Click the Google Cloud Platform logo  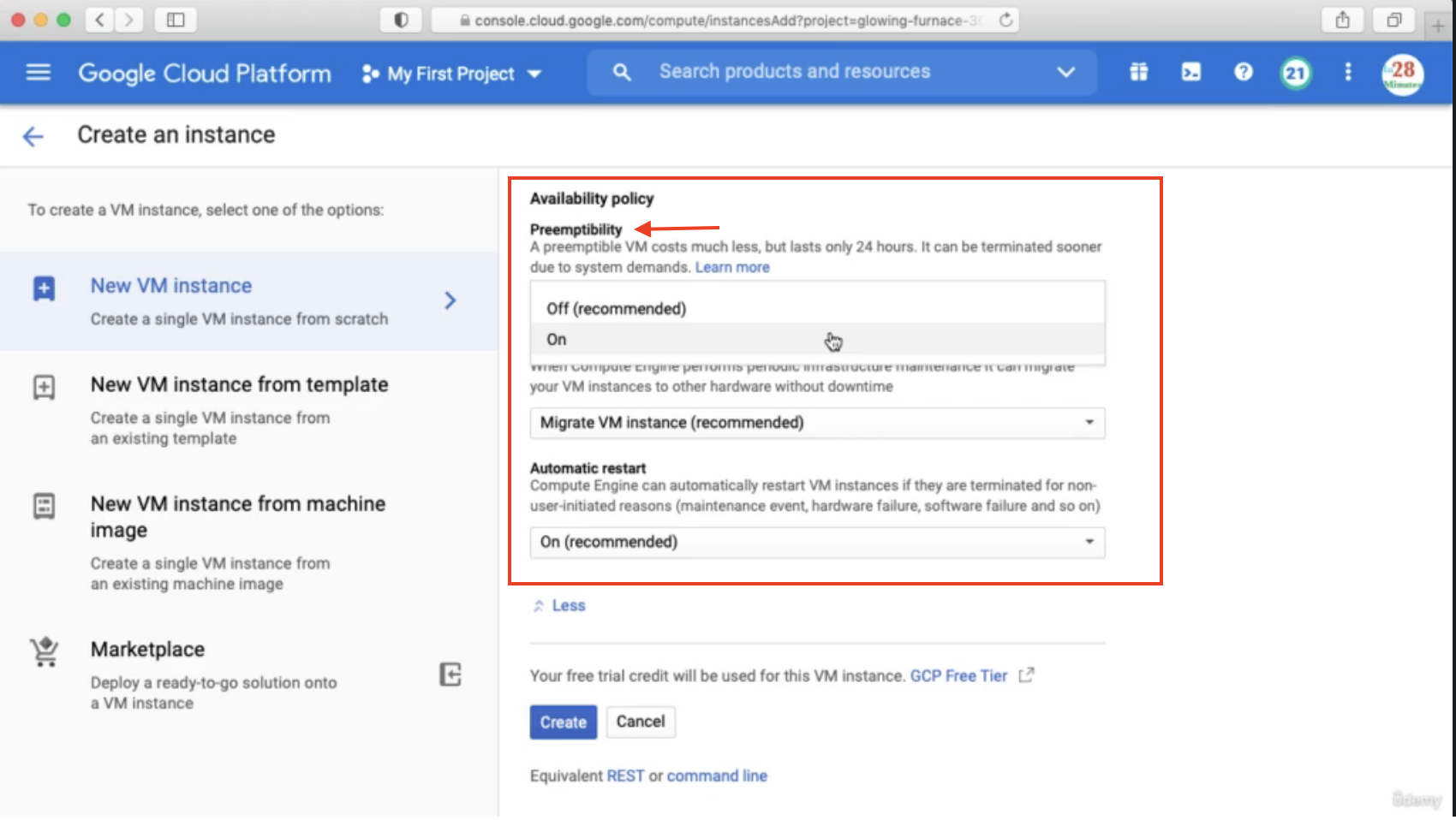click(x=205, y=74)
